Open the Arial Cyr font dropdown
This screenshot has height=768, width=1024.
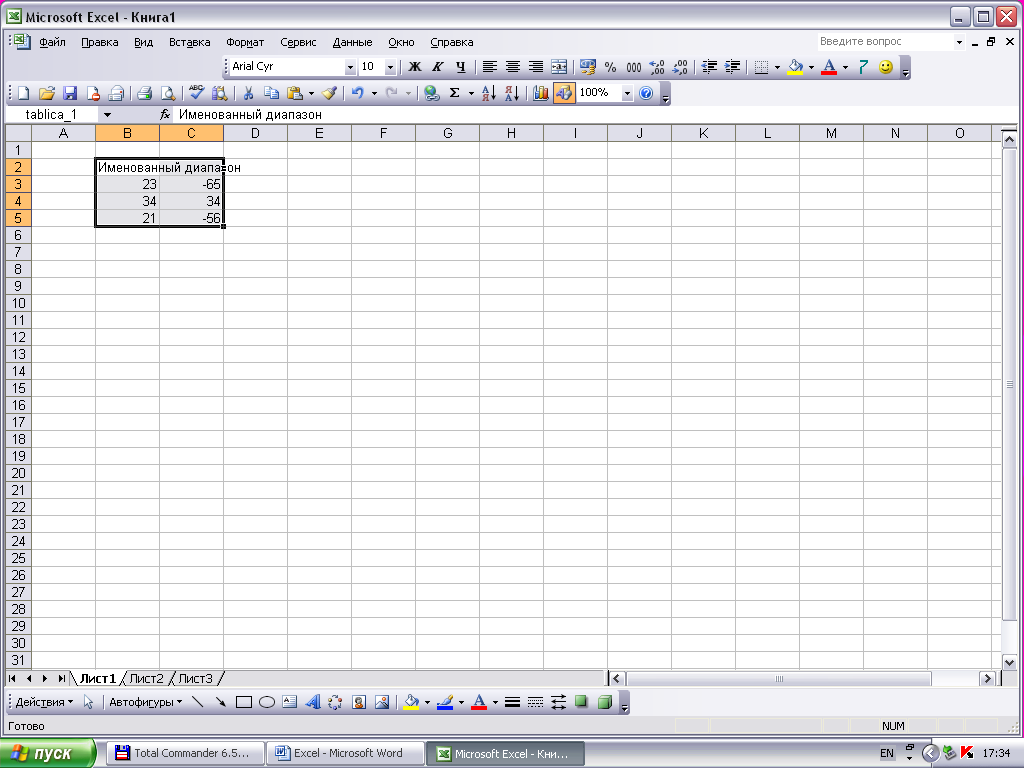pyautogui.click(x=350, y=67)
